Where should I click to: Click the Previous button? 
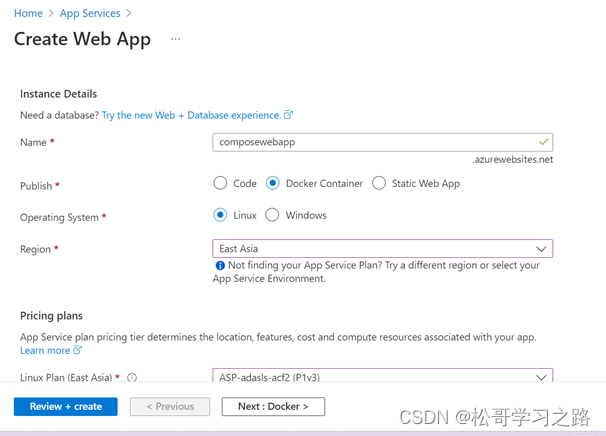(x=170, y=407)
